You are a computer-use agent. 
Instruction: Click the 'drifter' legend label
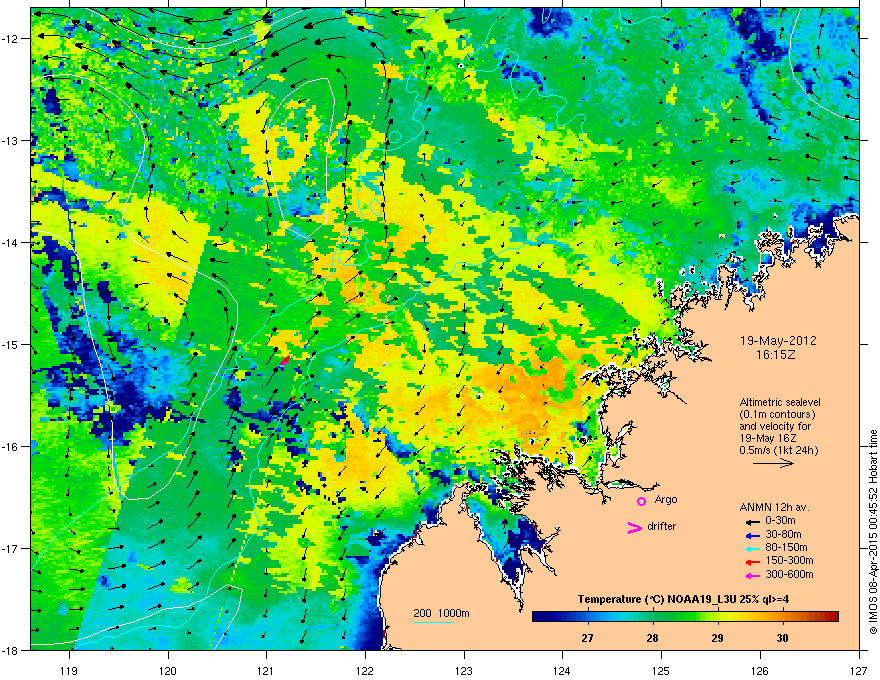[x=662, y=526]
